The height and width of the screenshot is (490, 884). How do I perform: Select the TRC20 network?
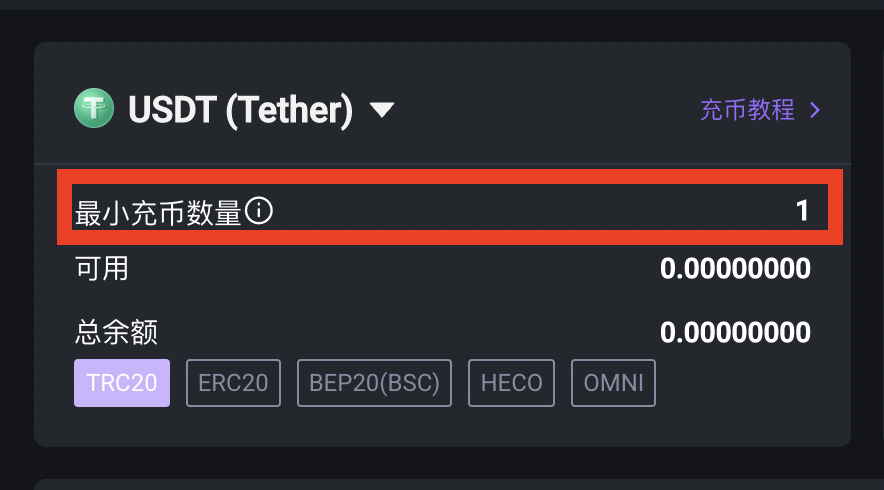pyautogui.click(x=122, y=383)
